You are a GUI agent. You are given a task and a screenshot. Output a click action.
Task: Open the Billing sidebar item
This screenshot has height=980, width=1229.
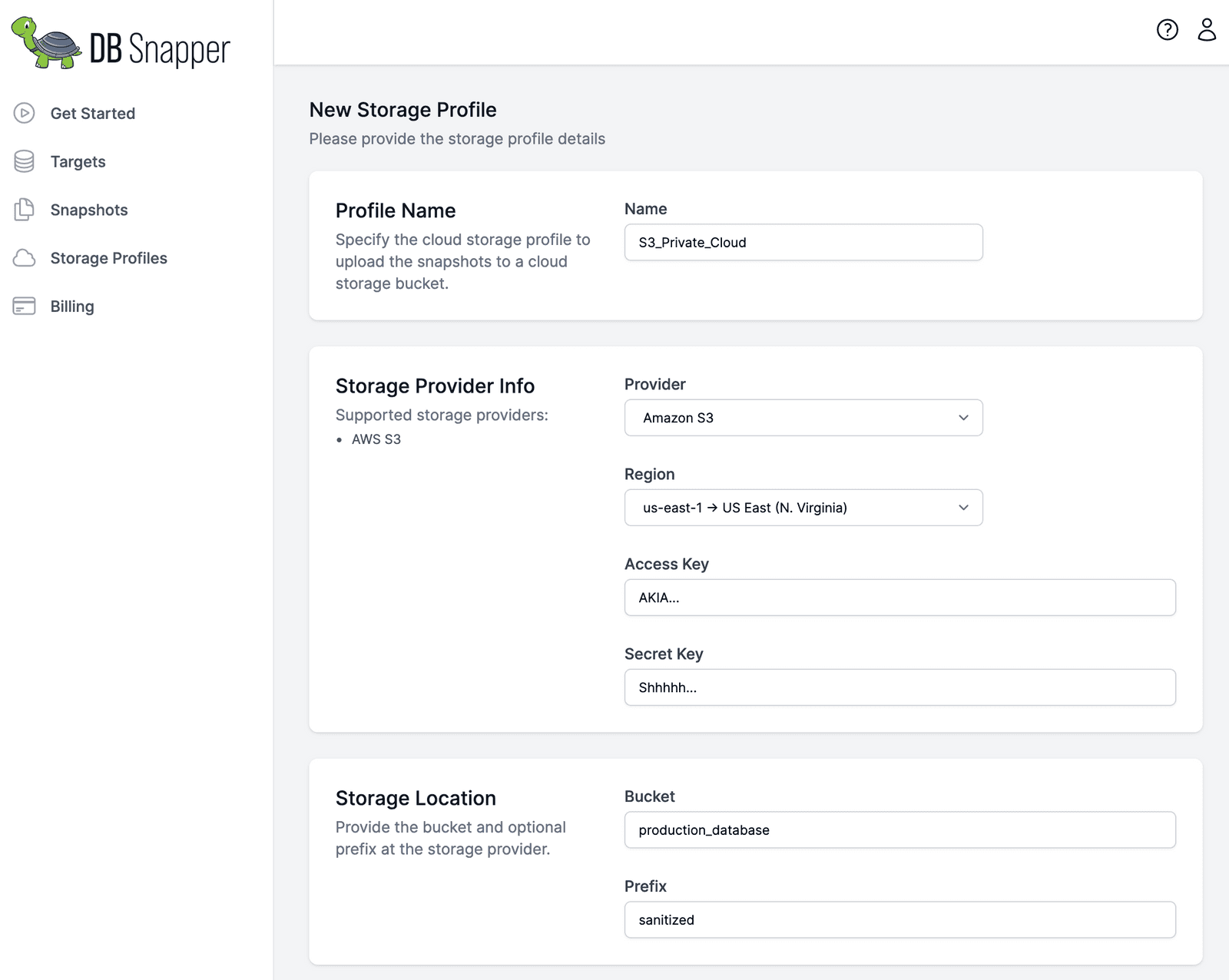click(x=72, y=306)
